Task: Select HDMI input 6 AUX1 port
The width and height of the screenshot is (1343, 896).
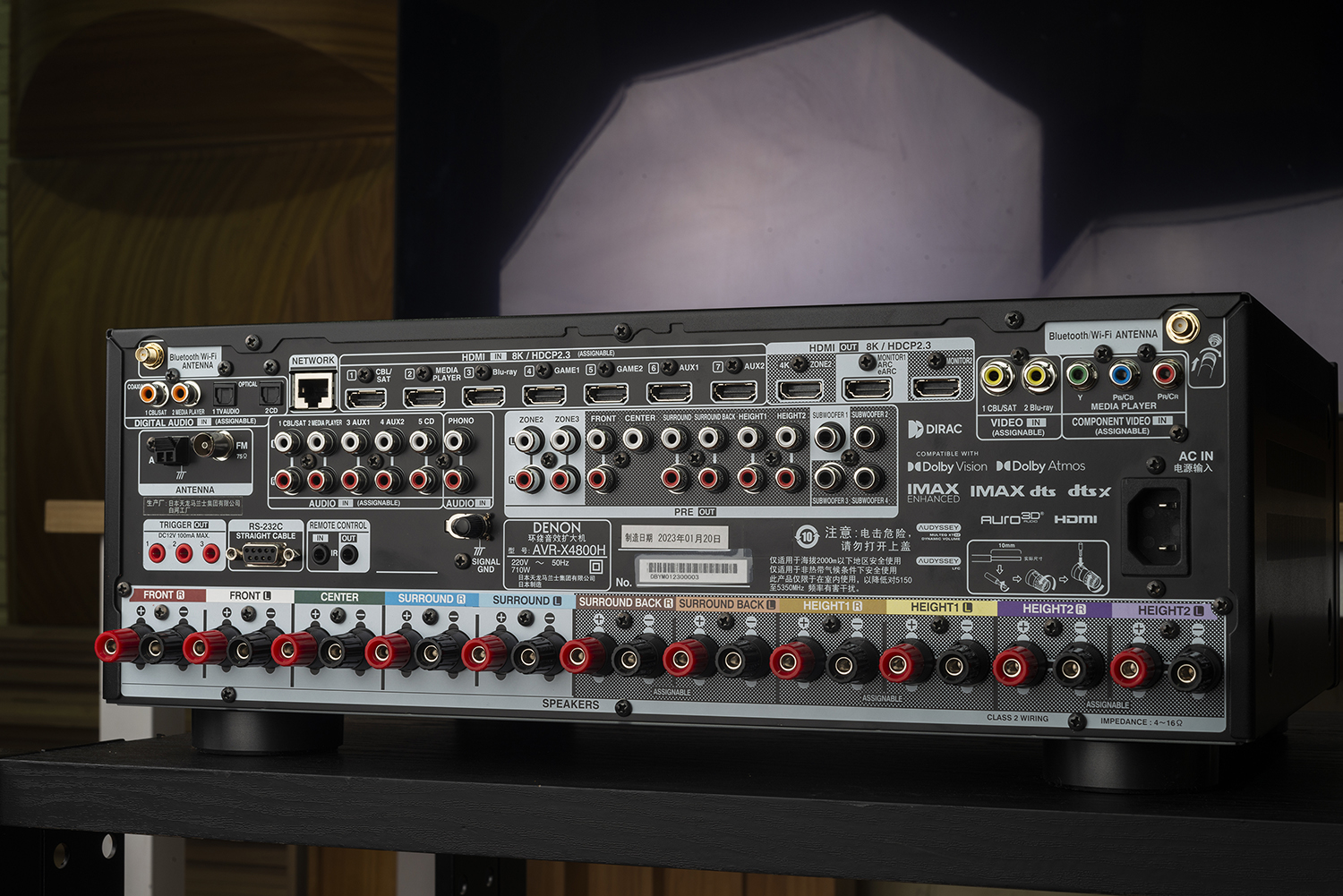Action: 669,392
